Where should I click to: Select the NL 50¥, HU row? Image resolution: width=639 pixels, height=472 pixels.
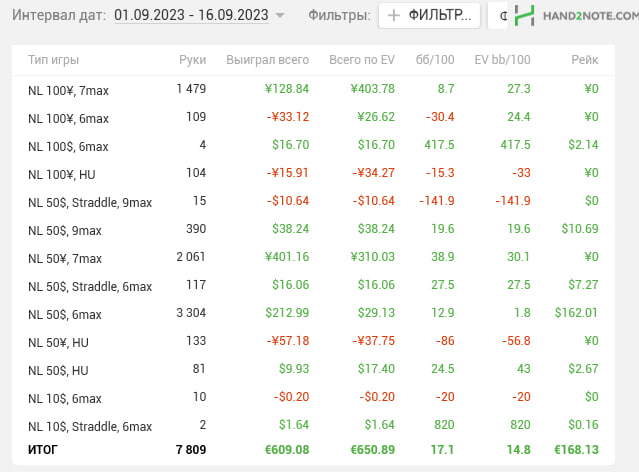313,341
